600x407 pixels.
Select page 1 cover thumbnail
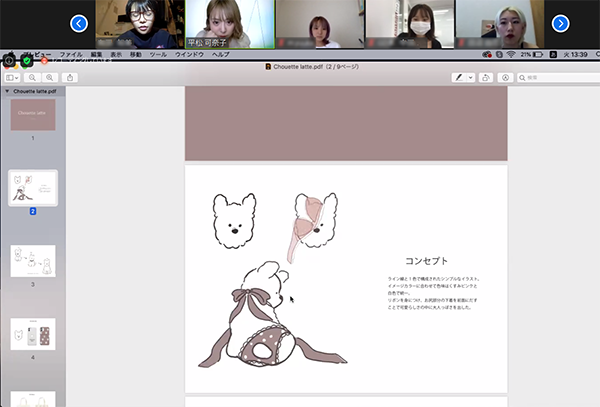coord(32,115)
